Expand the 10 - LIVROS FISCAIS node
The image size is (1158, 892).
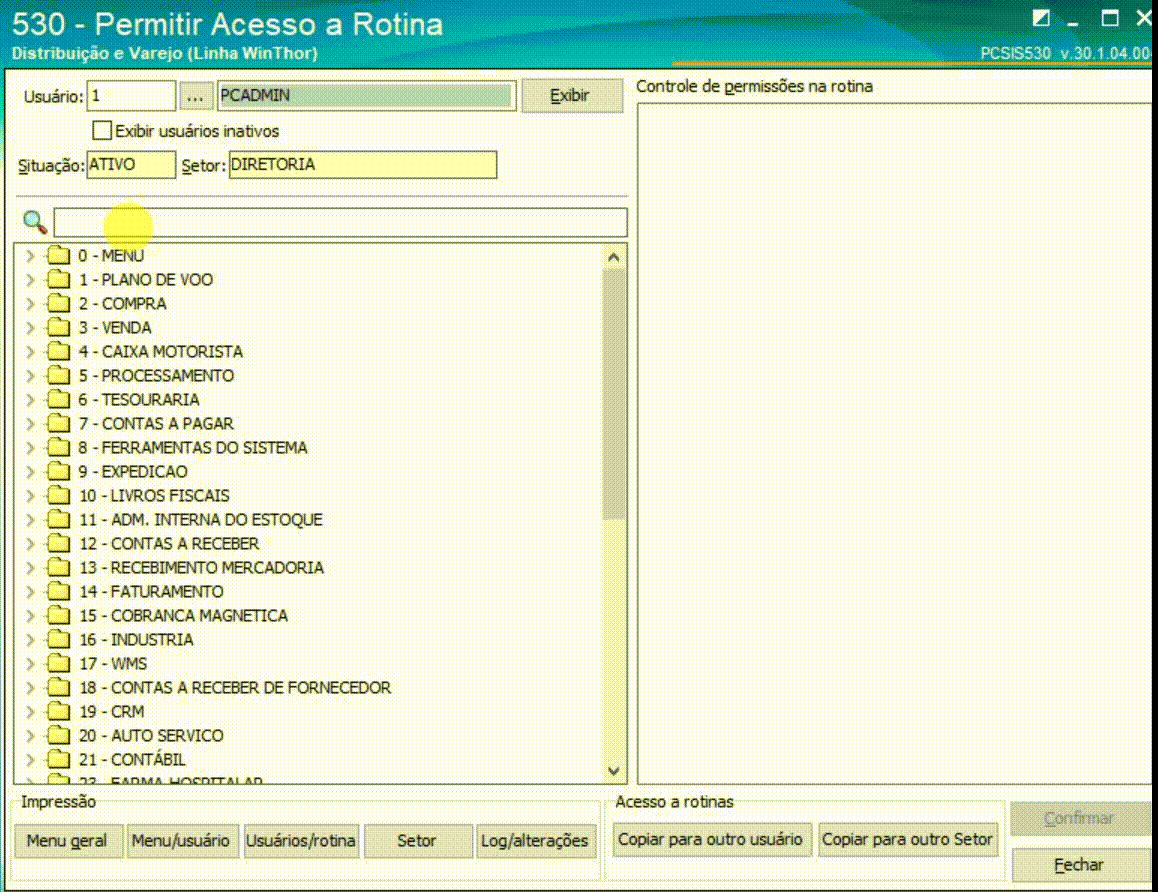coord(30,495)
